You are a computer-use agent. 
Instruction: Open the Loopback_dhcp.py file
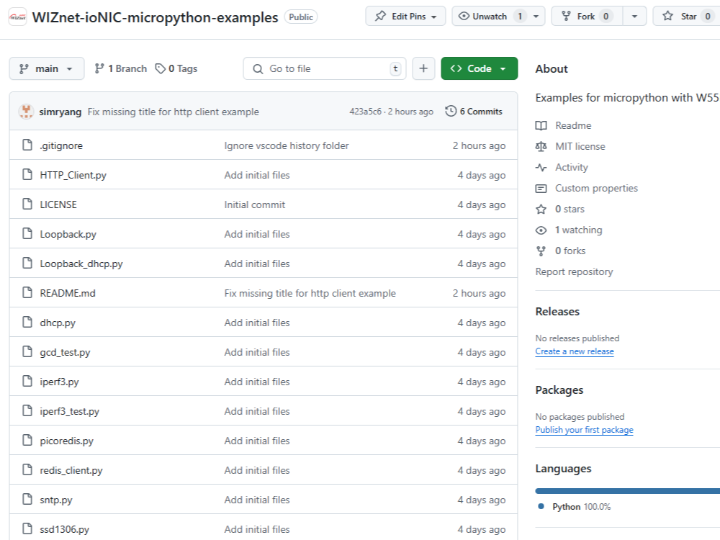[81, 264]
